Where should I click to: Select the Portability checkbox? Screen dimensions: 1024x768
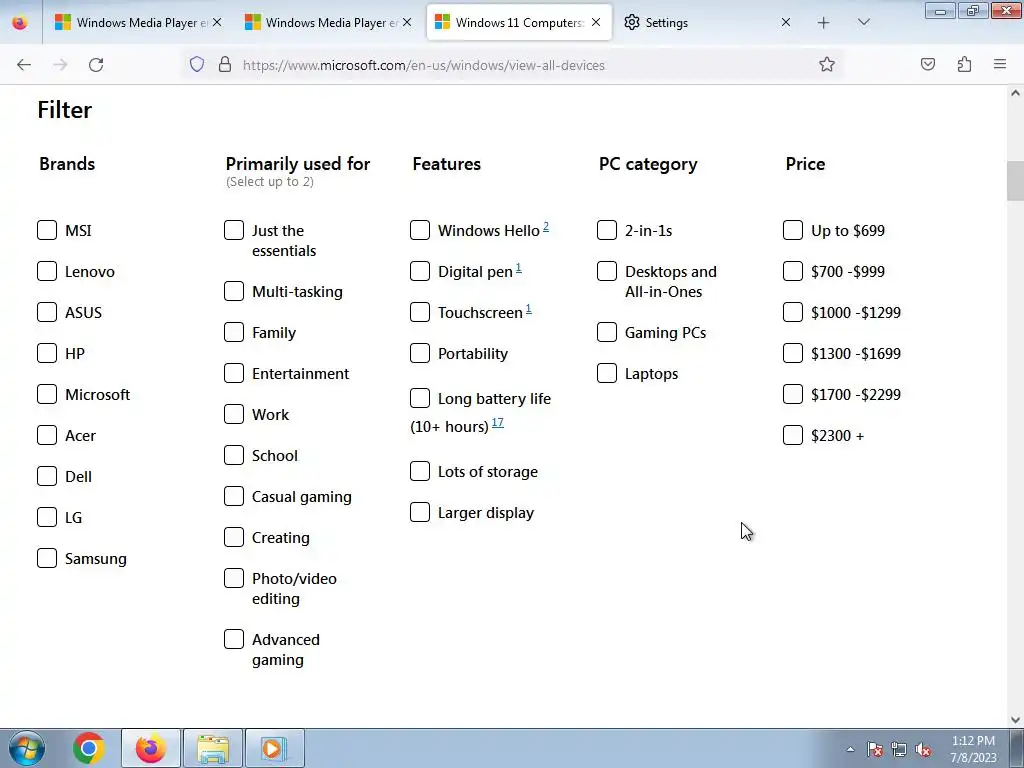(x=420, y=353)
